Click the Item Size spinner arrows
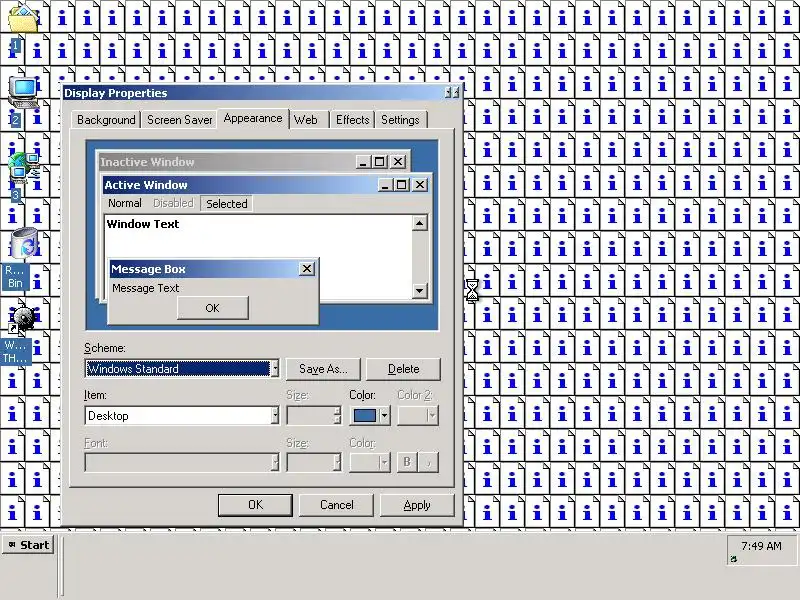The image size is (800, 600). pos(337,416)
